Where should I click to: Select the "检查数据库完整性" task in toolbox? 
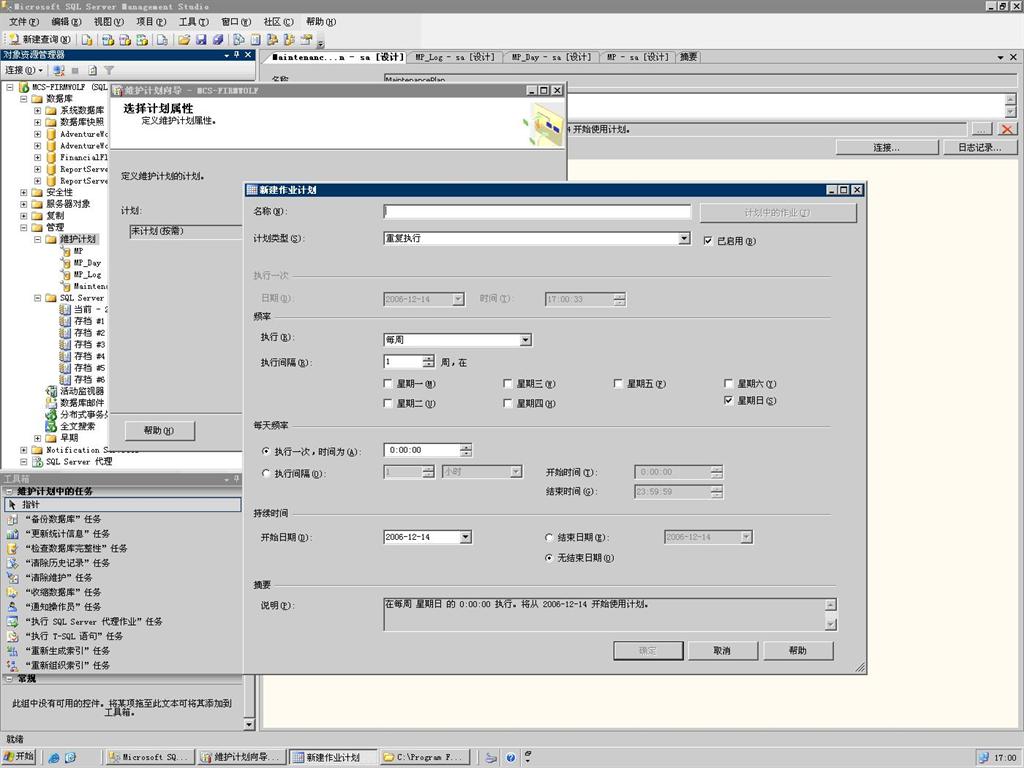[x=76, y=549]
